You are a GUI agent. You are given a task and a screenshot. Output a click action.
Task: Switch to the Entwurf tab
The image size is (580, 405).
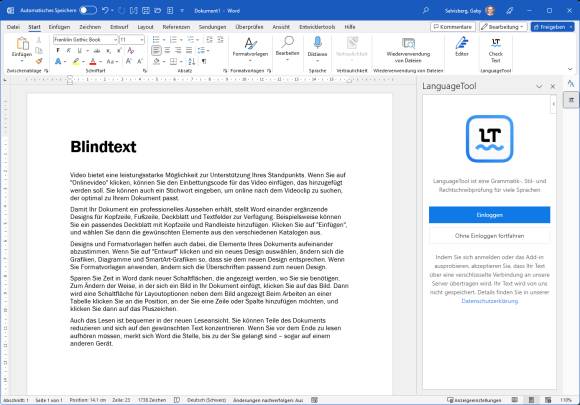click(x=119, y=27)
